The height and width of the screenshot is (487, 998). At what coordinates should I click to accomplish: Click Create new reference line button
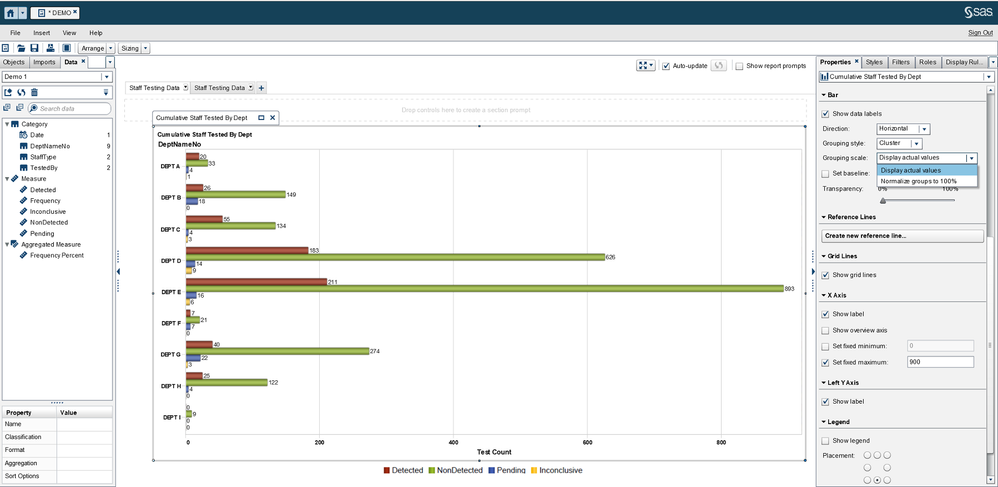click(903, 236)
